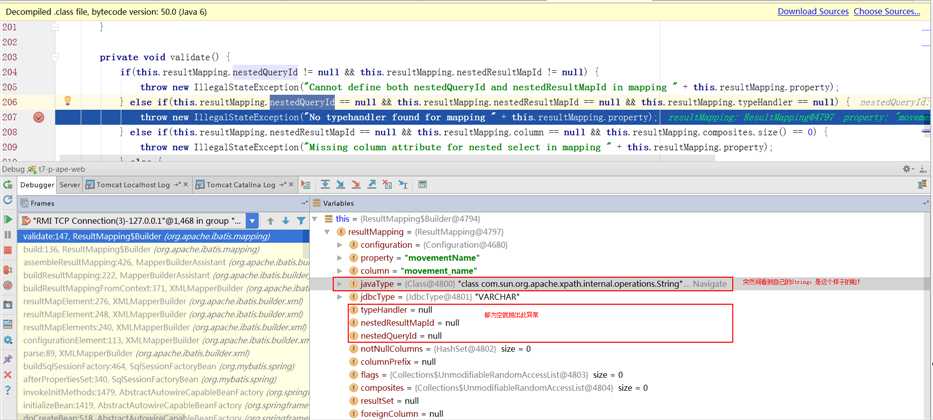
Task: Click the Download Sources link
Action: (x=813, y=11)
